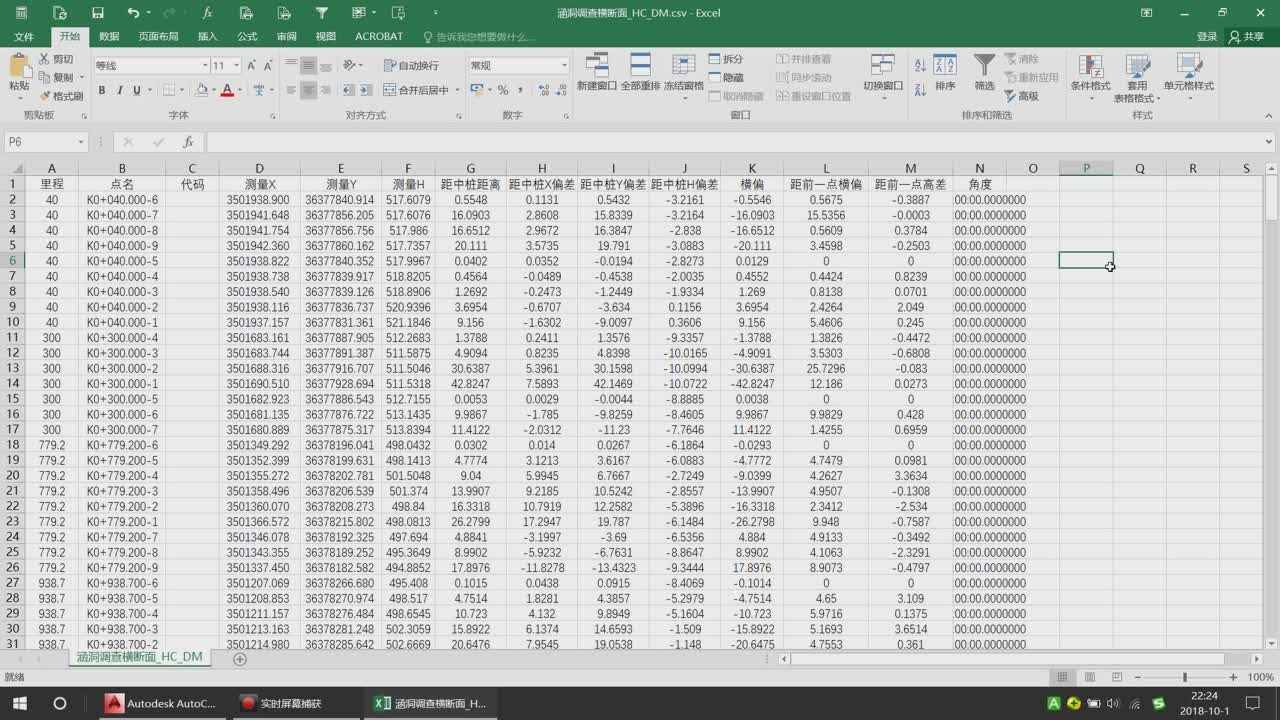The width and height of the screenshot is (1280, 720).
Task: Open fill color dropdown arrow
Action: tap(213, 90)
